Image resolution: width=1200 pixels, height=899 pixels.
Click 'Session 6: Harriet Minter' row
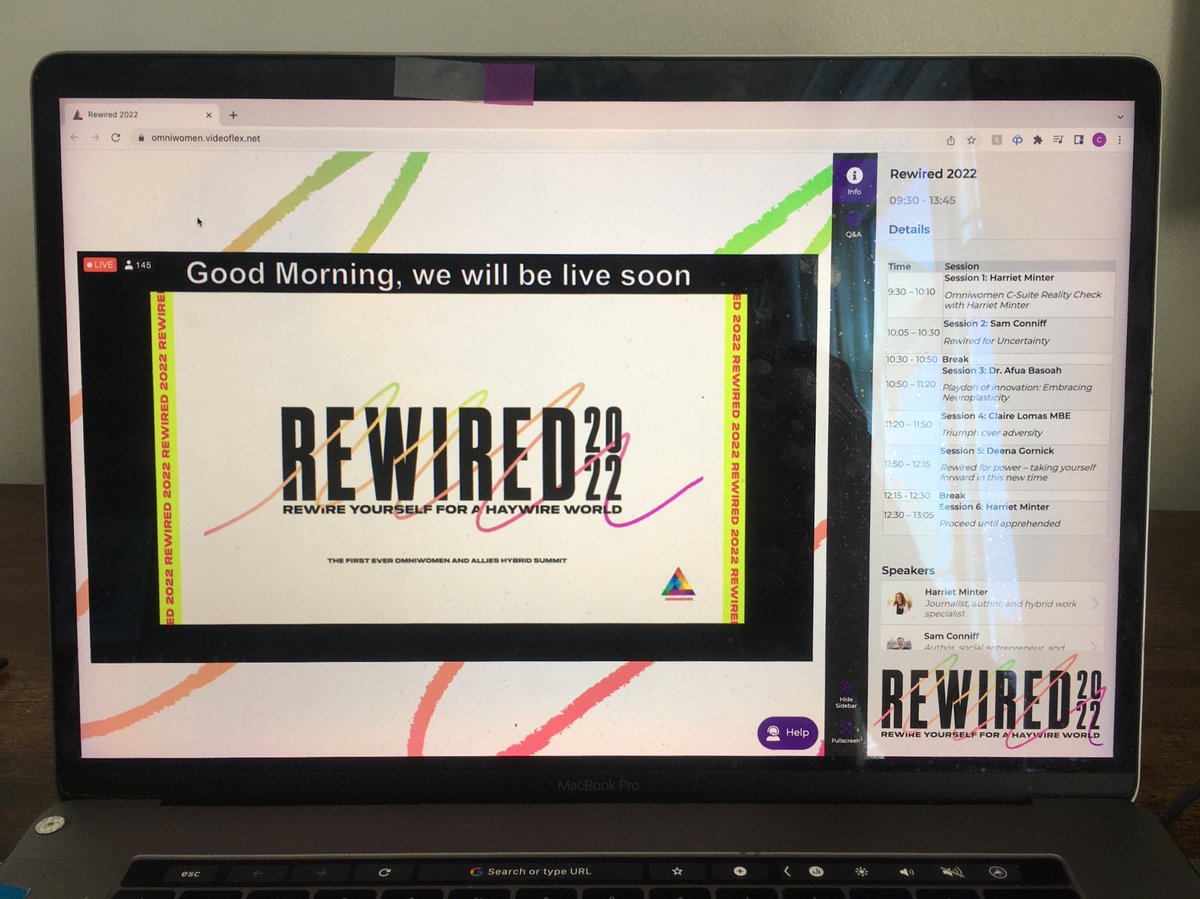tap(995, 515)
